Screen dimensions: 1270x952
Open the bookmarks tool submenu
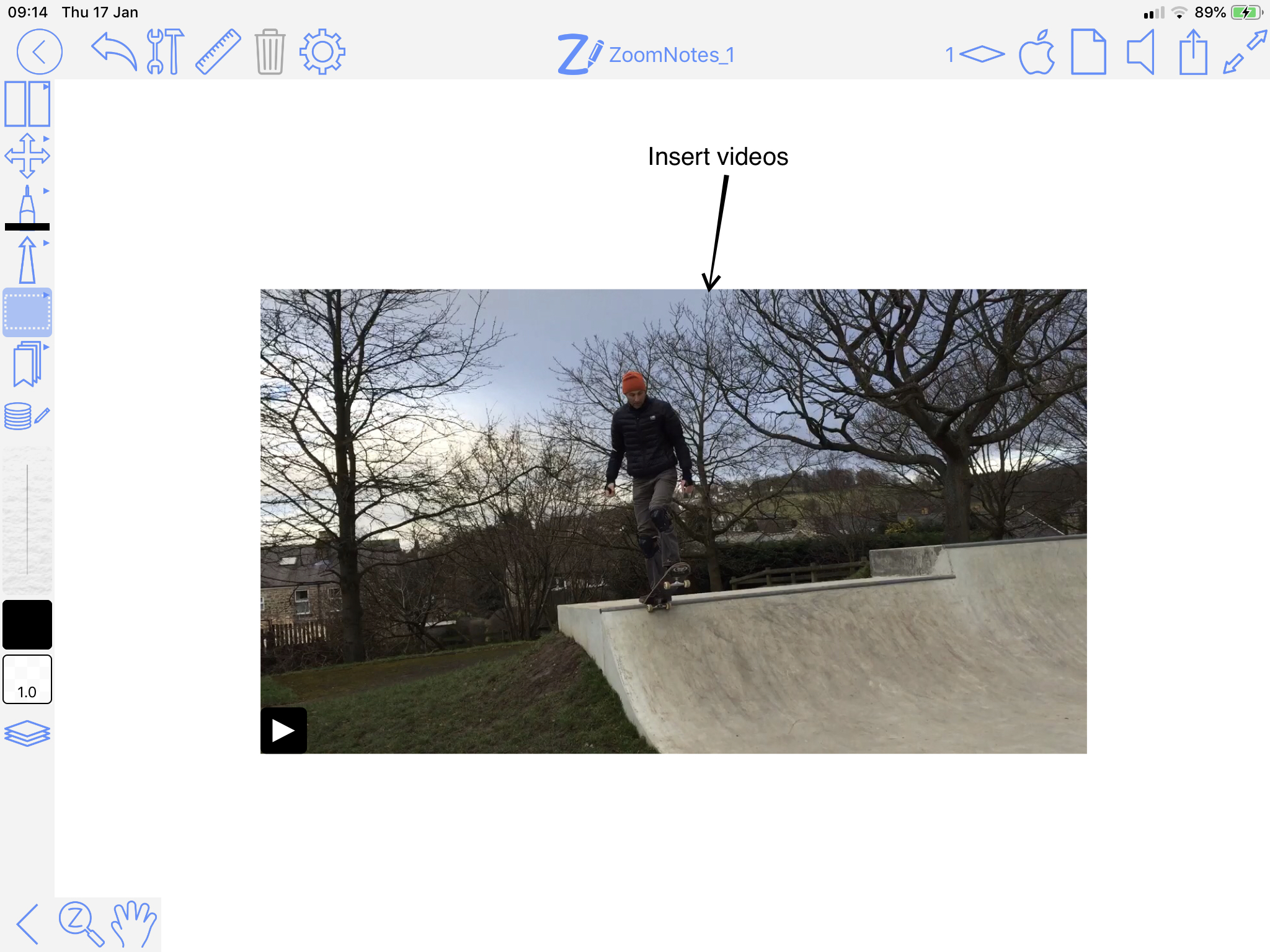point(47,347)
